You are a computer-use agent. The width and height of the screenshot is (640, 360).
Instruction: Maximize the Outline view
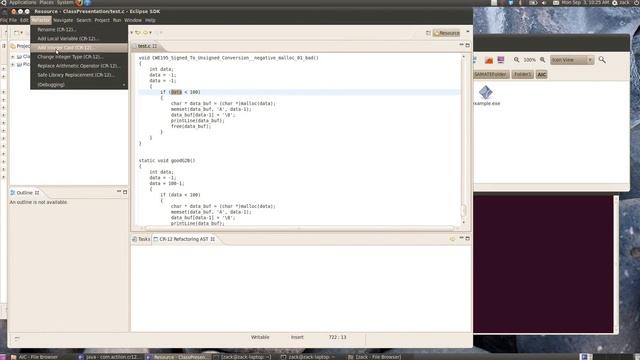coord(125,191)
